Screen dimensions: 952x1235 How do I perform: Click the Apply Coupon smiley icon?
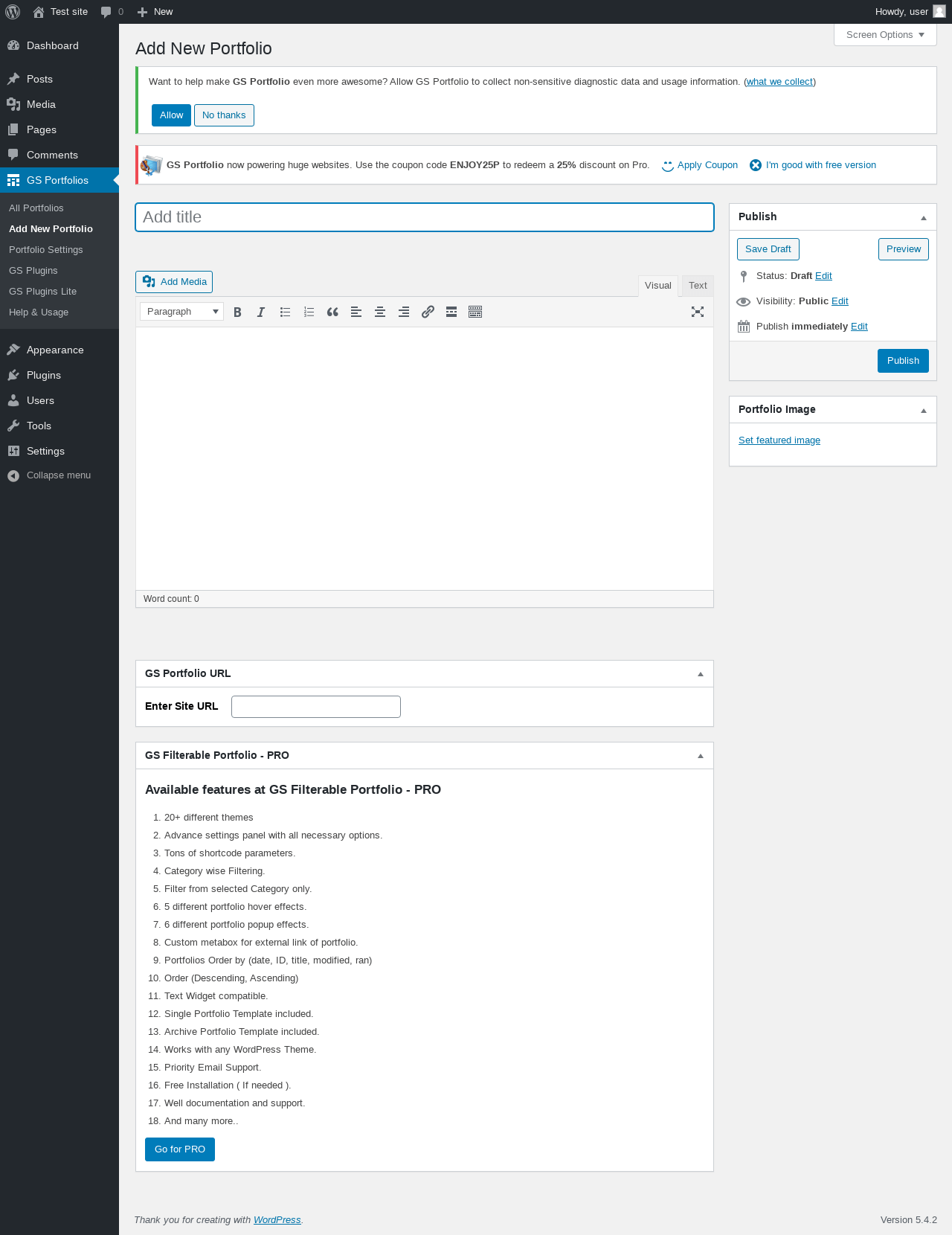click(668, 165)
